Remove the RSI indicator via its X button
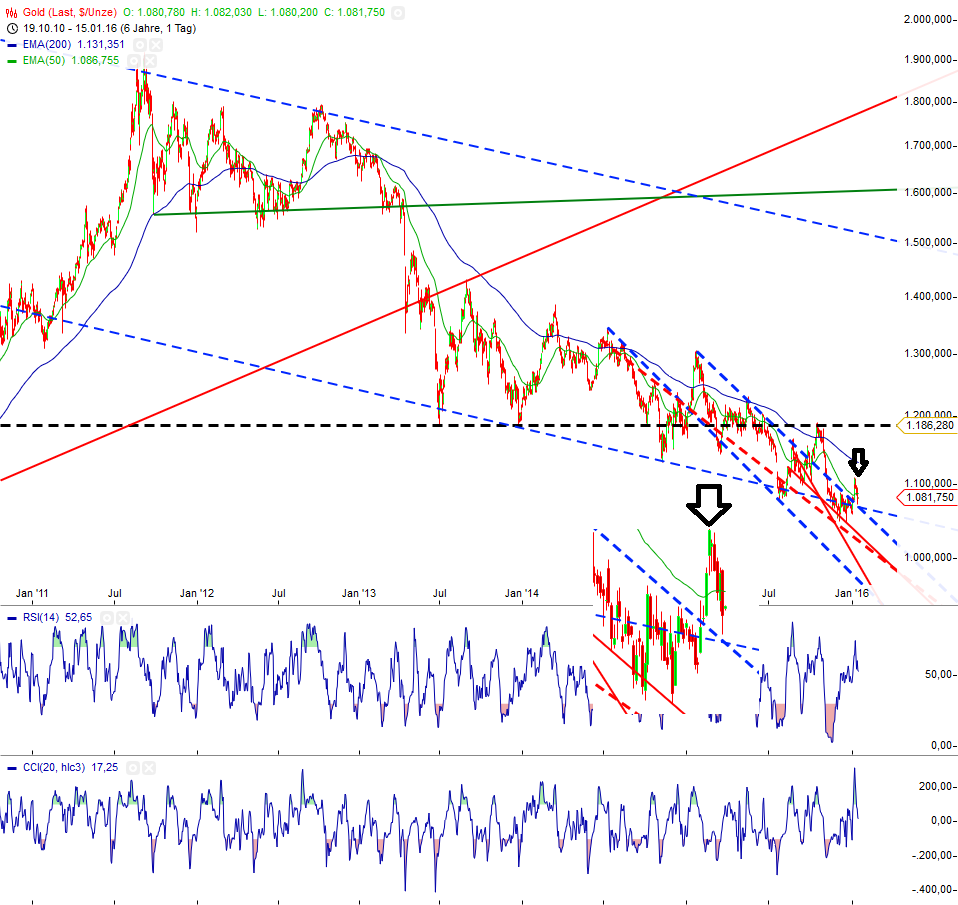The image size is (958, 905). tap(121, 617)
